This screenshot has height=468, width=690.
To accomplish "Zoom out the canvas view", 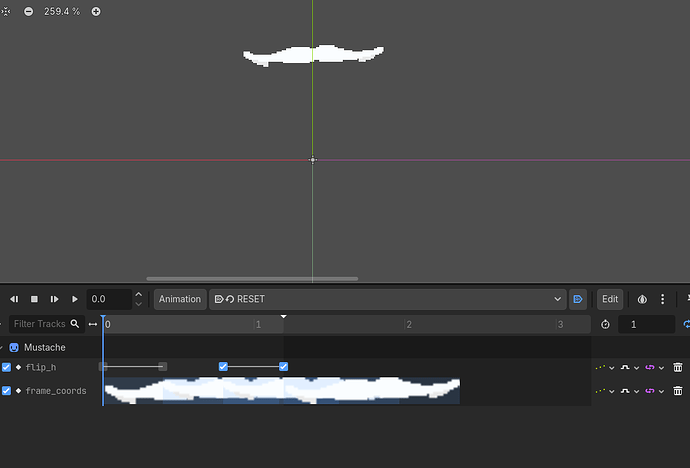I will (x=29, y=12).
